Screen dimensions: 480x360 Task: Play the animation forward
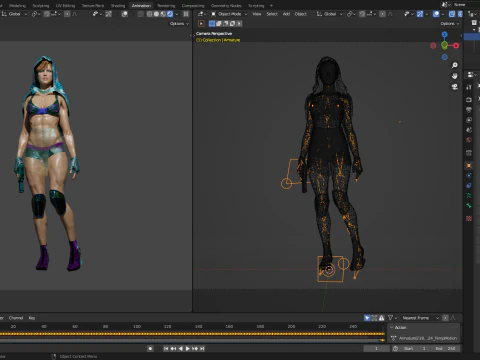[188, 348]
